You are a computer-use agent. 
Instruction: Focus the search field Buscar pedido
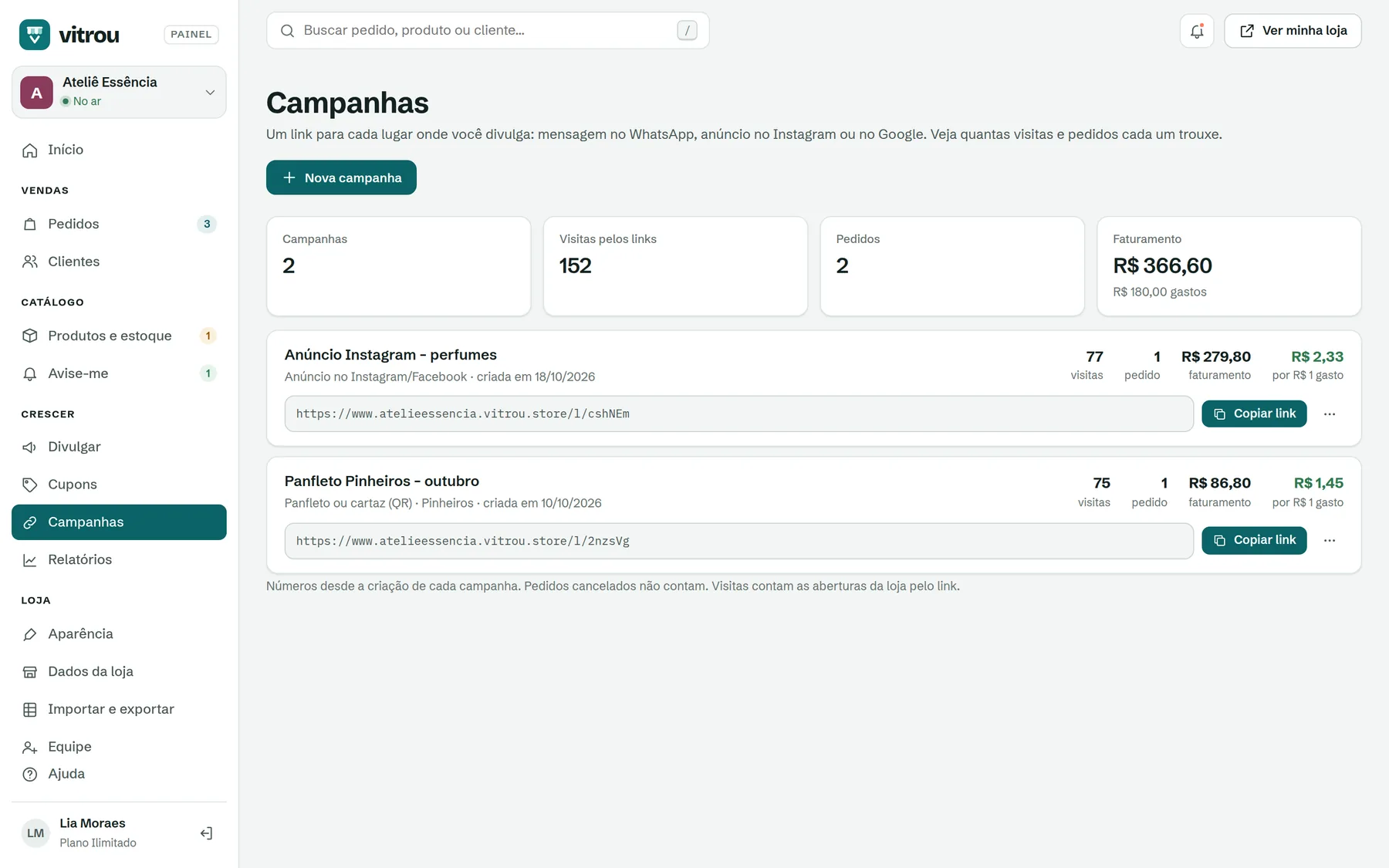pyautogui.click(x=488, y=31)
